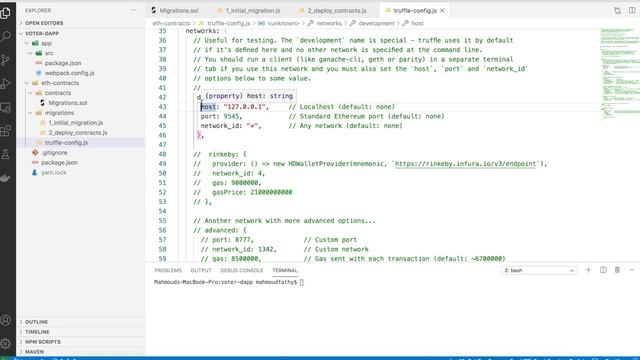Close the truffle-config.js tab
This screenshot has height=360, width=640.
(x=442, y=11)
